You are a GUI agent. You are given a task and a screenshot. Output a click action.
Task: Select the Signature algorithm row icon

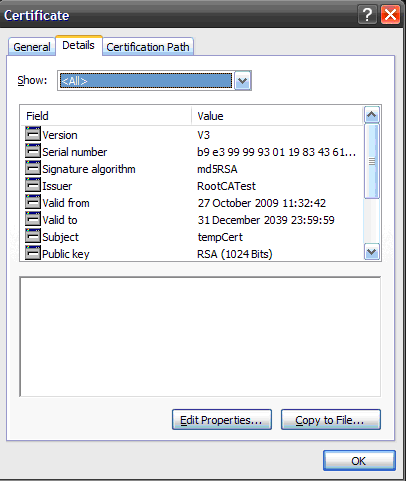tap(33, 168)
